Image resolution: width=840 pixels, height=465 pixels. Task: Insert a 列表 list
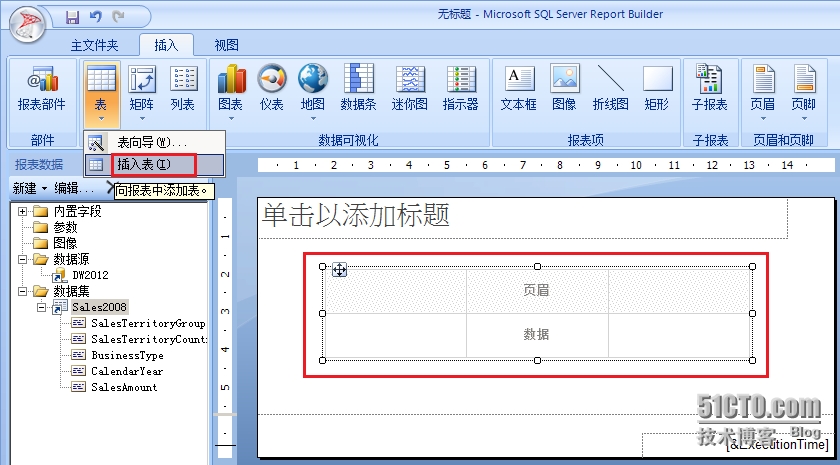(183, 88)
